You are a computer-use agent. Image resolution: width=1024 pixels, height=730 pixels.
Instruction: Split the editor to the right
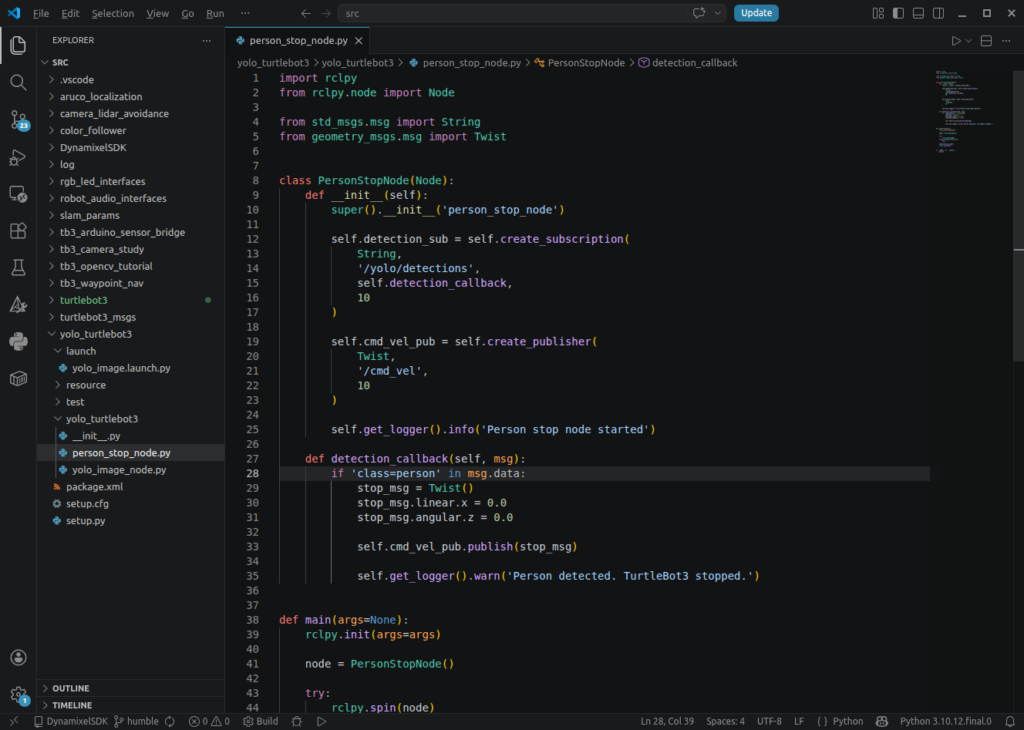point(986,40)
